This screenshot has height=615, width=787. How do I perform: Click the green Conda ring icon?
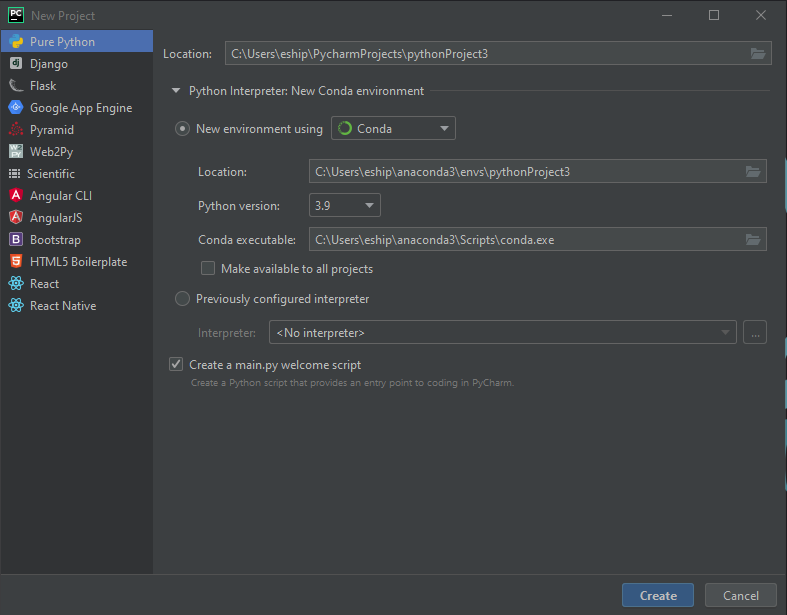click(x=345, y=129)
